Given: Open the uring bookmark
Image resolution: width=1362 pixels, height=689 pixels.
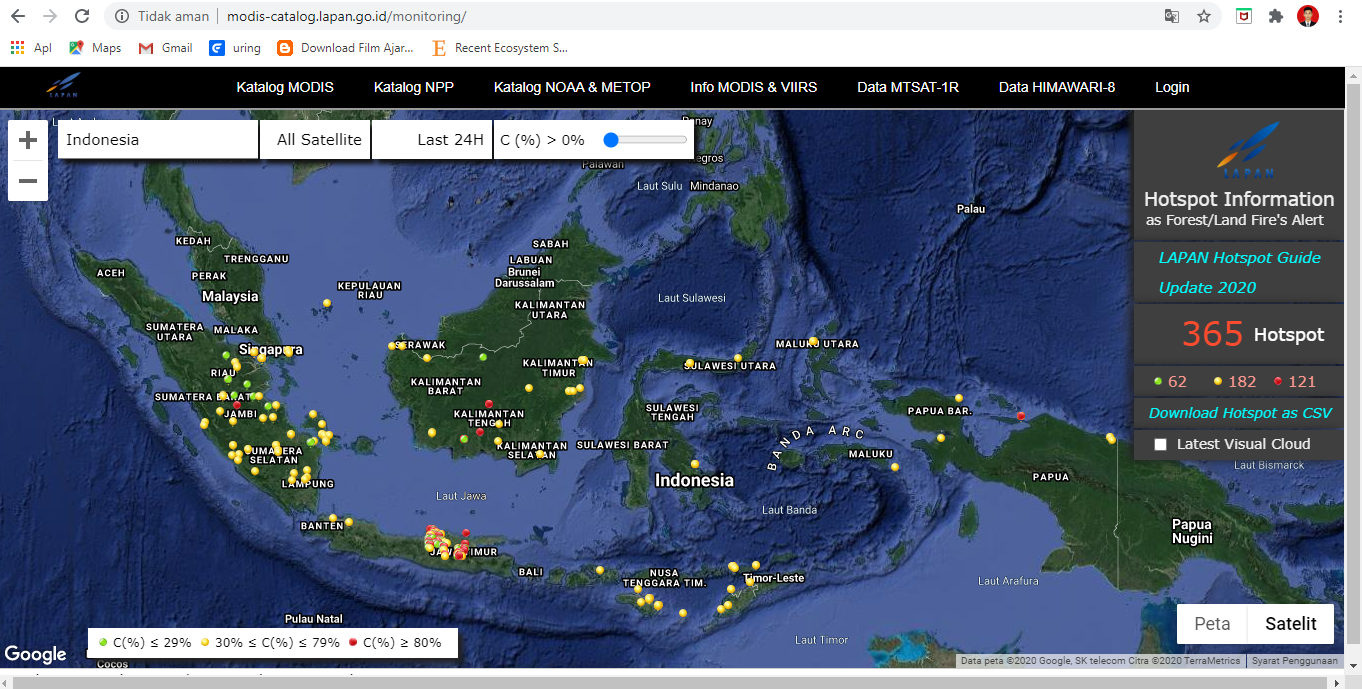Looking at the screenshot, I should pos(235,47).
